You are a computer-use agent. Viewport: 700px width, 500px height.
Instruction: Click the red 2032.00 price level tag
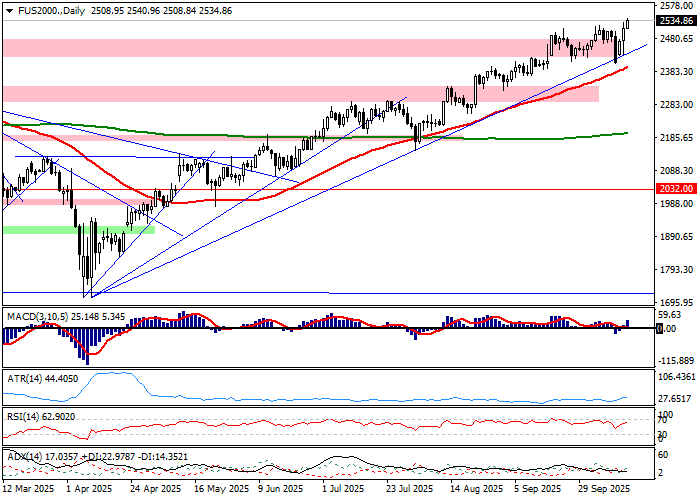[676, 188]
